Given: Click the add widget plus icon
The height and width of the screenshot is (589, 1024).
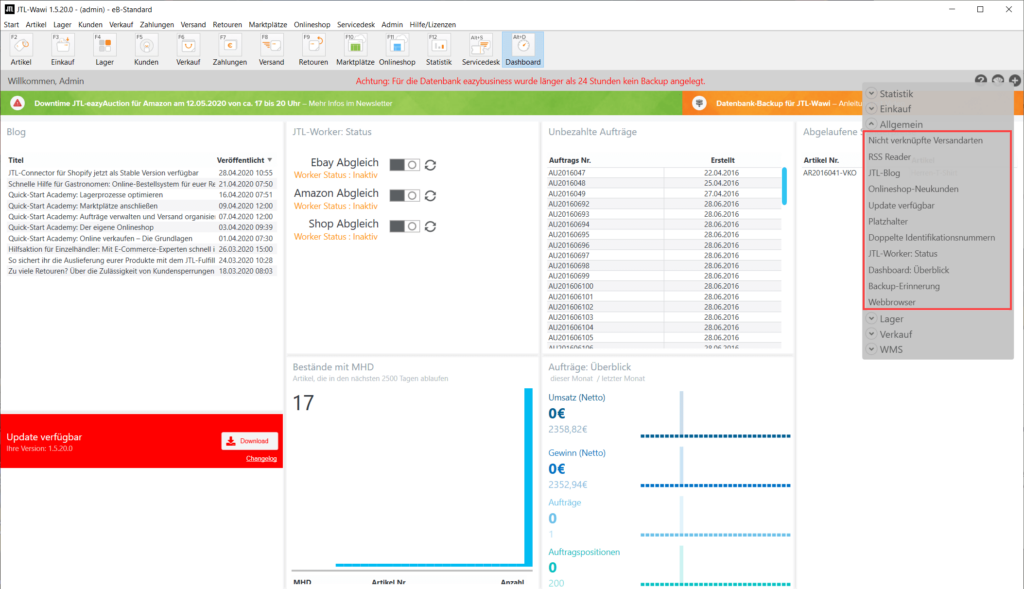Looking at the screenshot, I should point(1014,80).
